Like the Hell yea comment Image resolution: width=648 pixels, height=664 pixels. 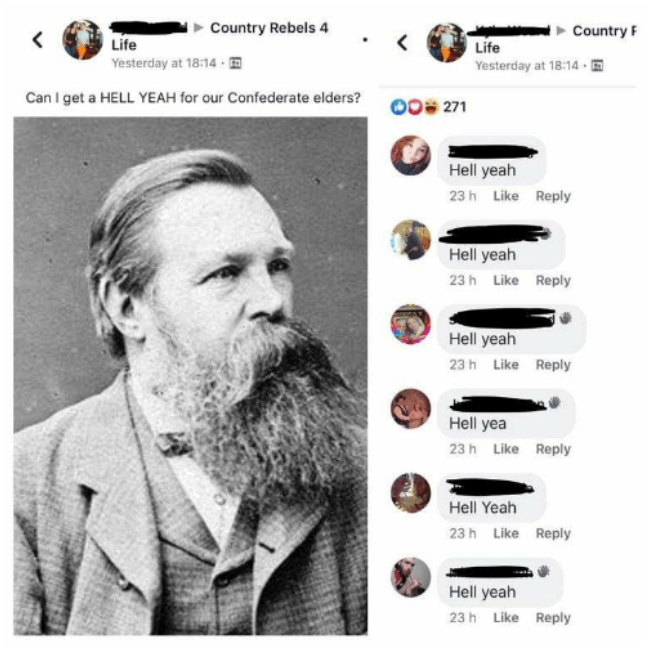[506, 449]
